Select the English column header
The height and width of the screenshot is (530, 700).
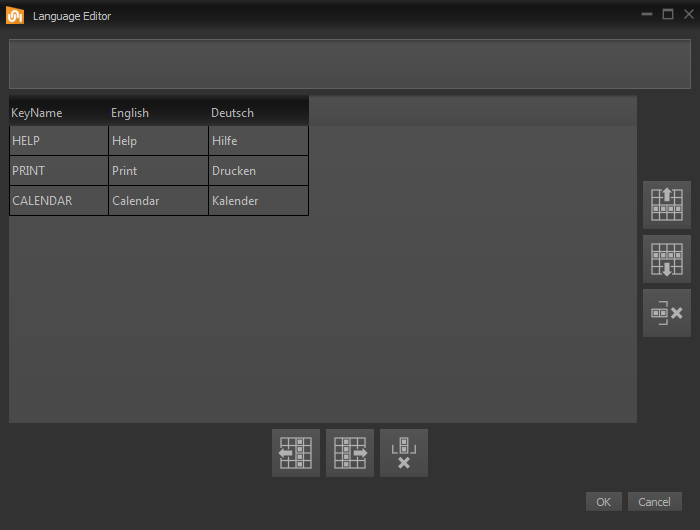tap(158, 113)
